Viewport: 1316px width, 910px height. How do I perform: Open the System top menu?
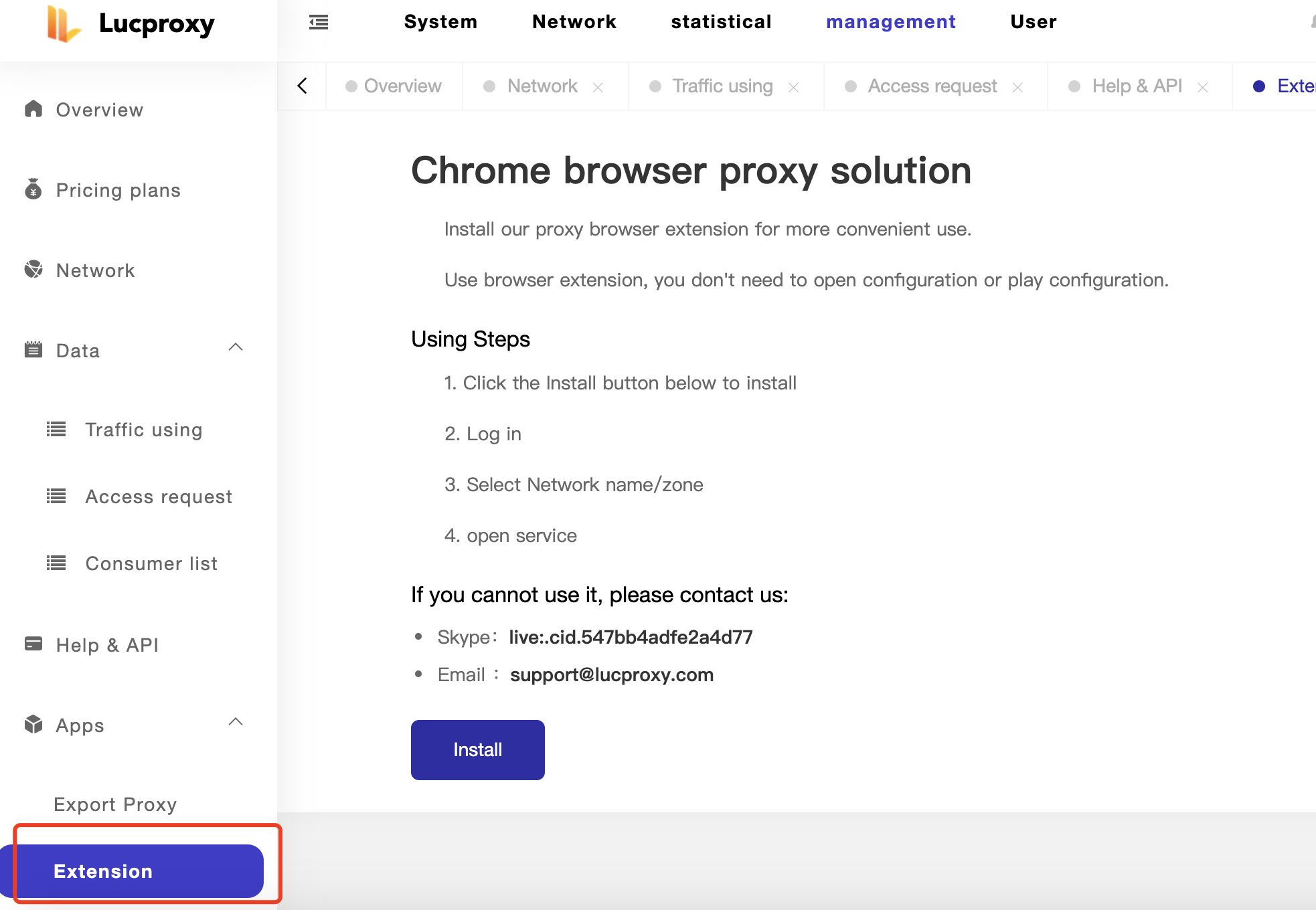coord(440,22)
